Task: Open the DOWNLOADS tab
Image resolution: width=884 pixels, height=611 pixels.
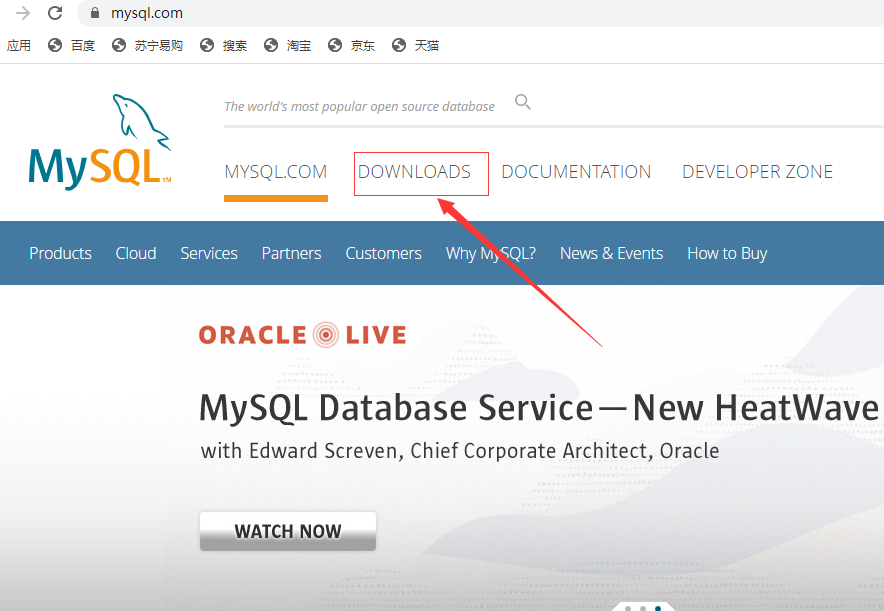Action: click(x=414, y=172)
